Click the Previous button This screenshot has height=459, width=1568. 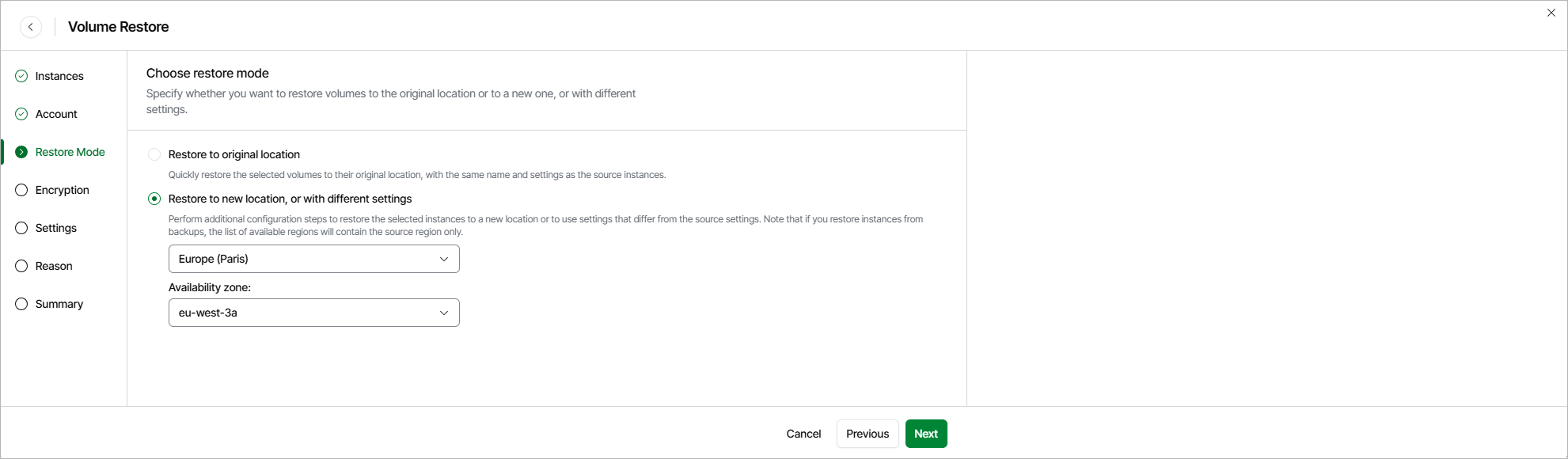868,434
